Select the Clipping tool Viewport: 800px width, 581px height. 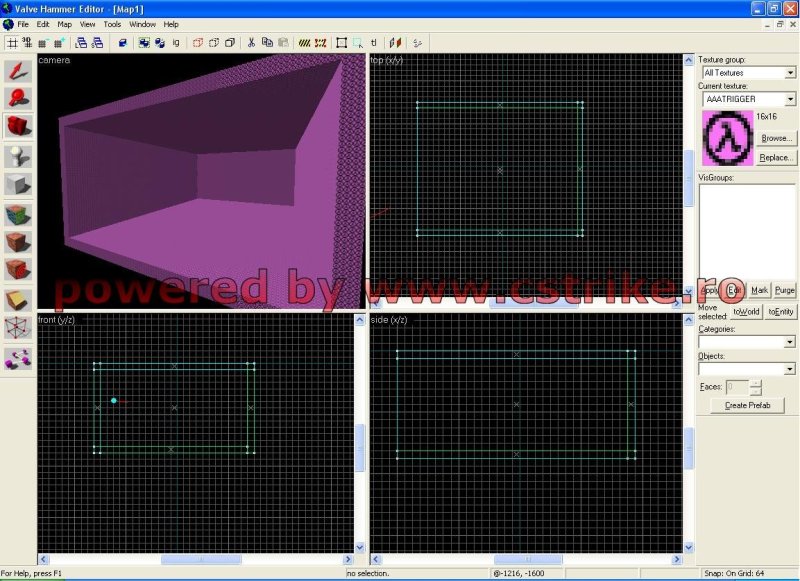pyautogui.click(x=18, y=300)
